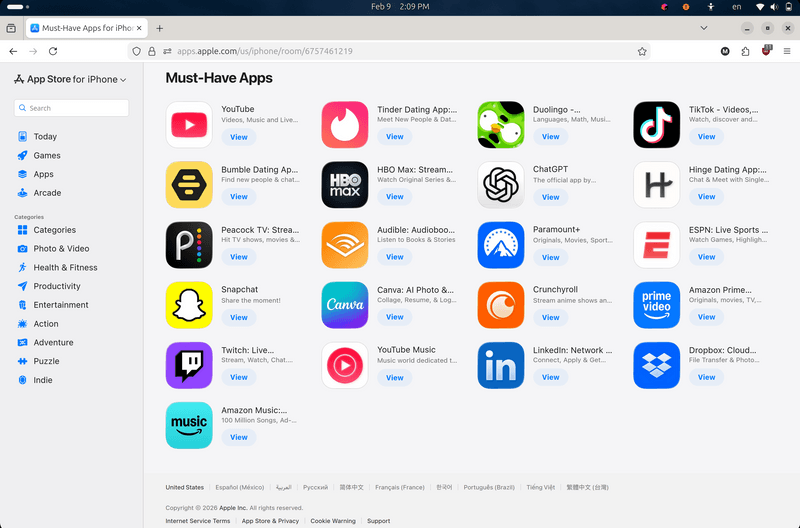Open the YouTube app icon

point(189,124)
